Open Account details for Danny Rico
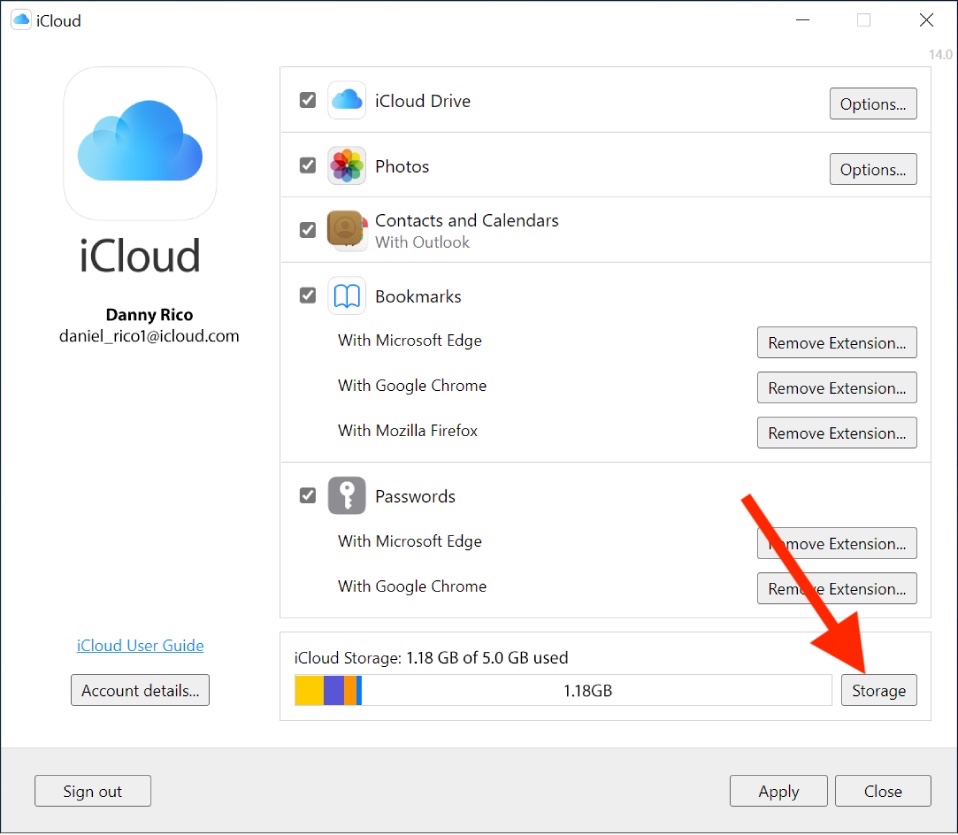 [x=139, y=690]
